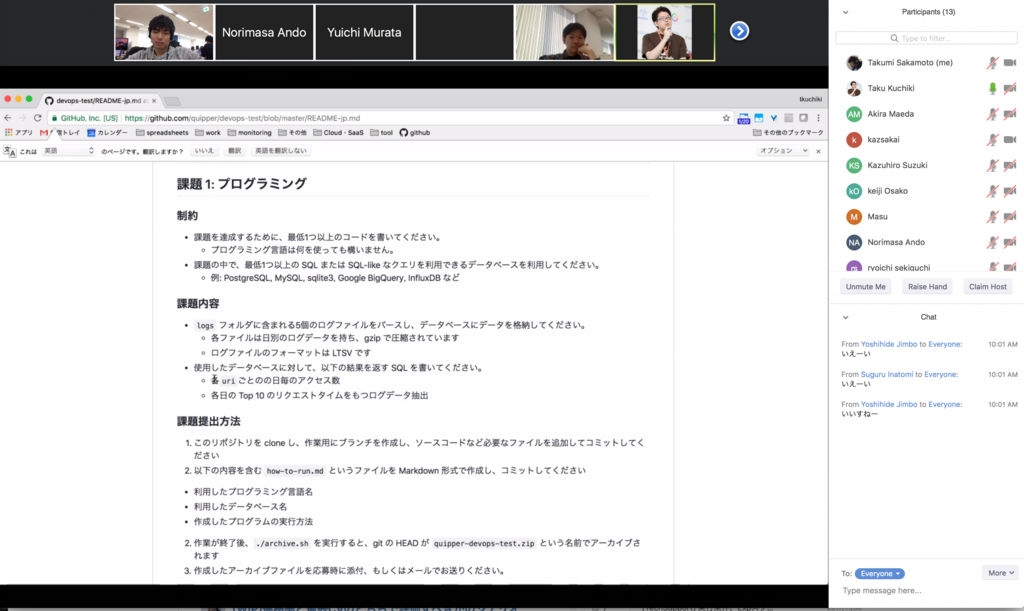
Task: Click the chat message input field
Action: tap(900, 590)
